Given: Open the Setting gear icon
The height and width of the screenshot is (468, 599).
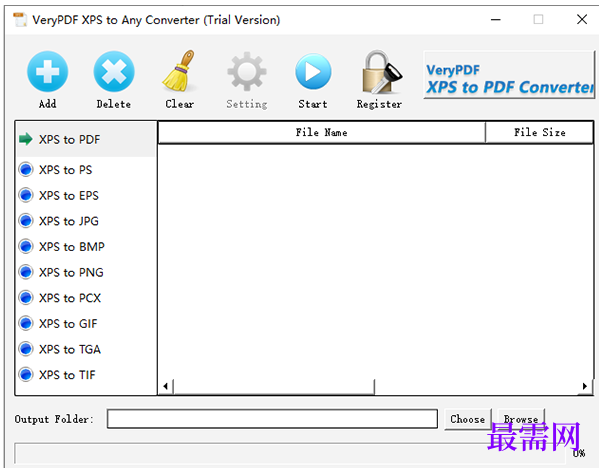Looking at the screenshot, I should [247, 71].
